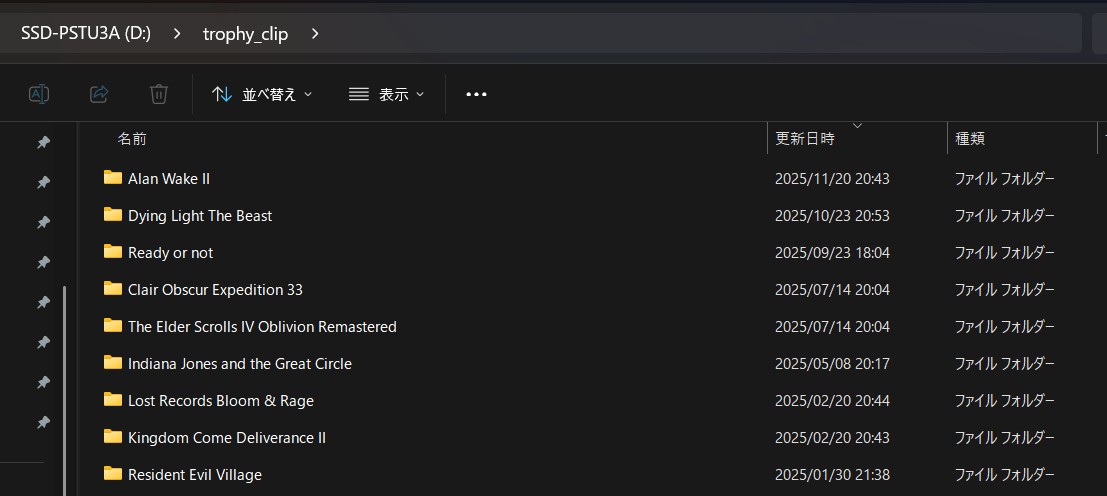The width and height of the screenshot is (1107, 496).
Task: Click the Rename icon in toolbar
Action: 39,94
